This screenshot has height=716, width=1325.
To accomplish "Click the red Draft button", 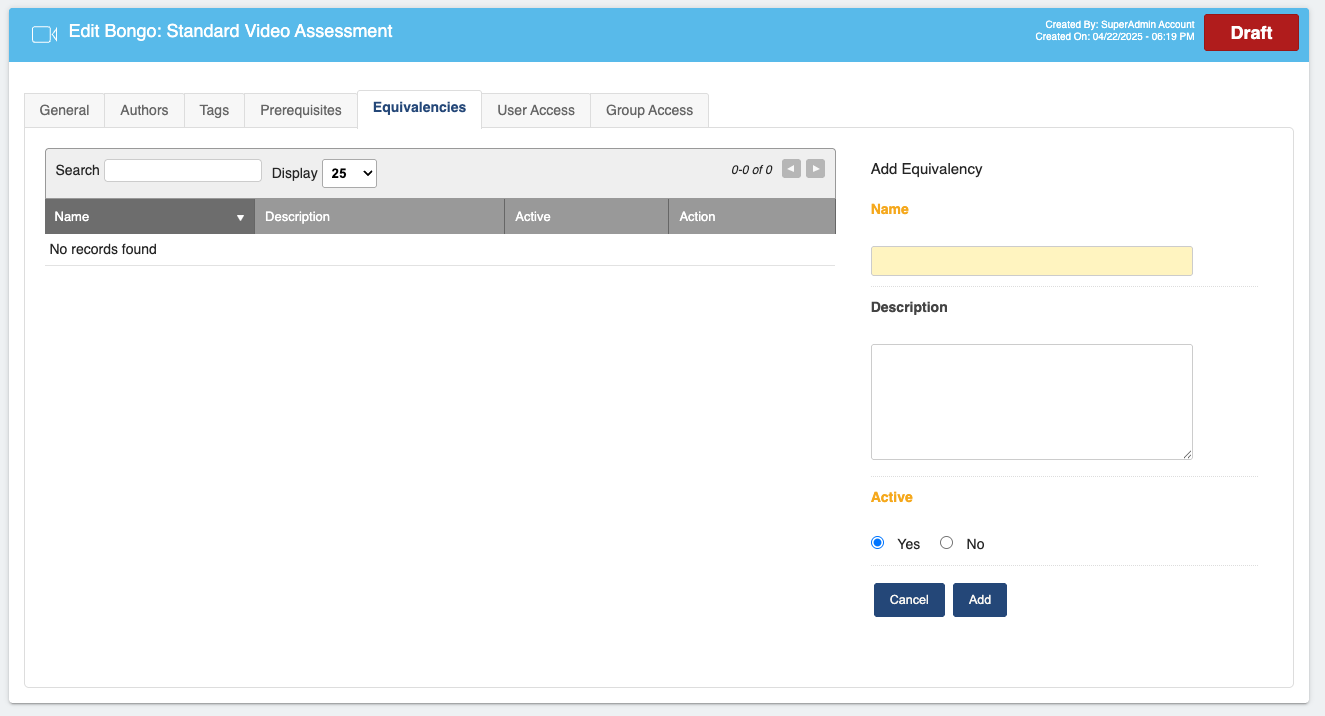I will point(1251,33).
